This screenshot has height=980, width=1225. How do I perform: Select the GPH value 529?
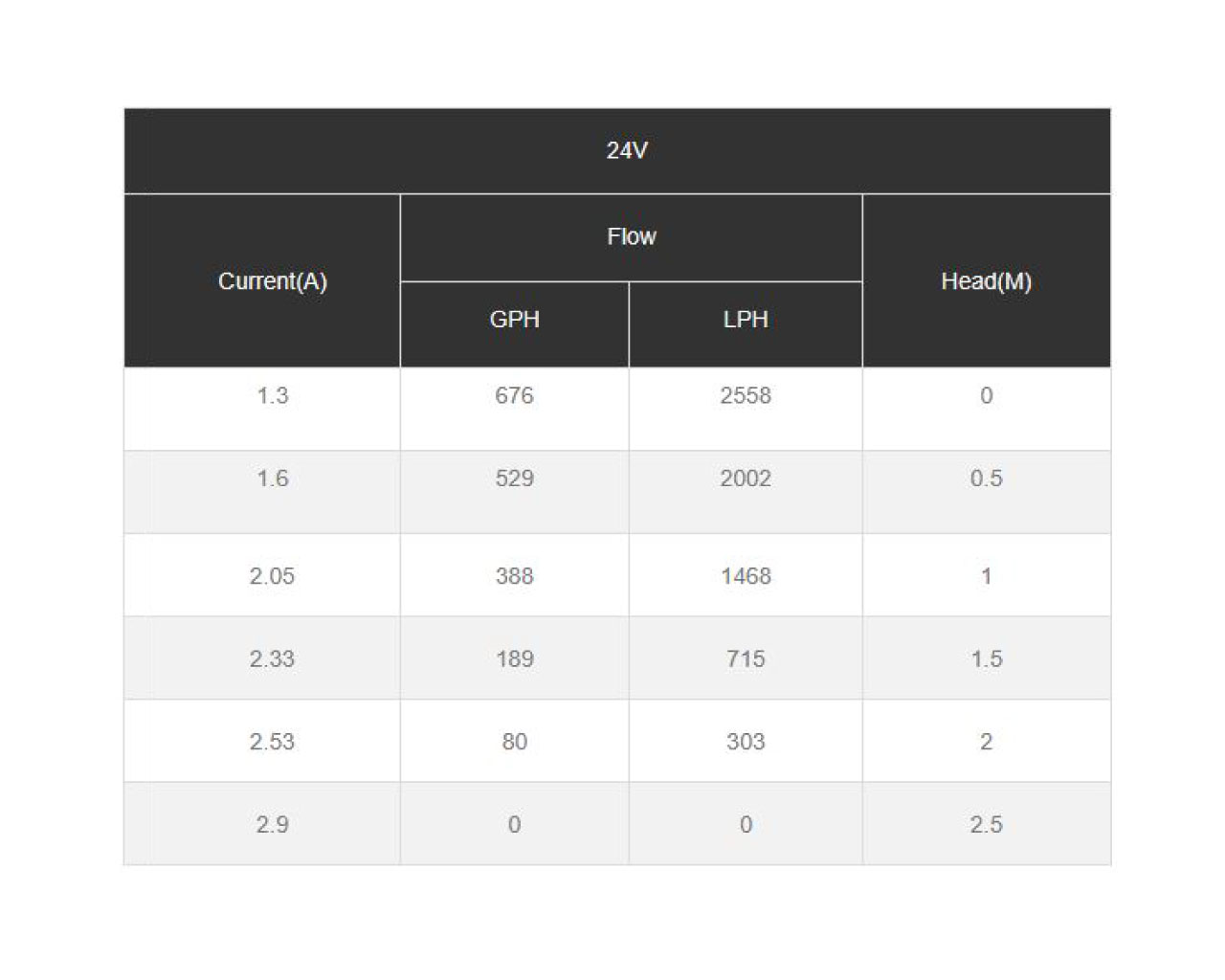pos(514,479)
